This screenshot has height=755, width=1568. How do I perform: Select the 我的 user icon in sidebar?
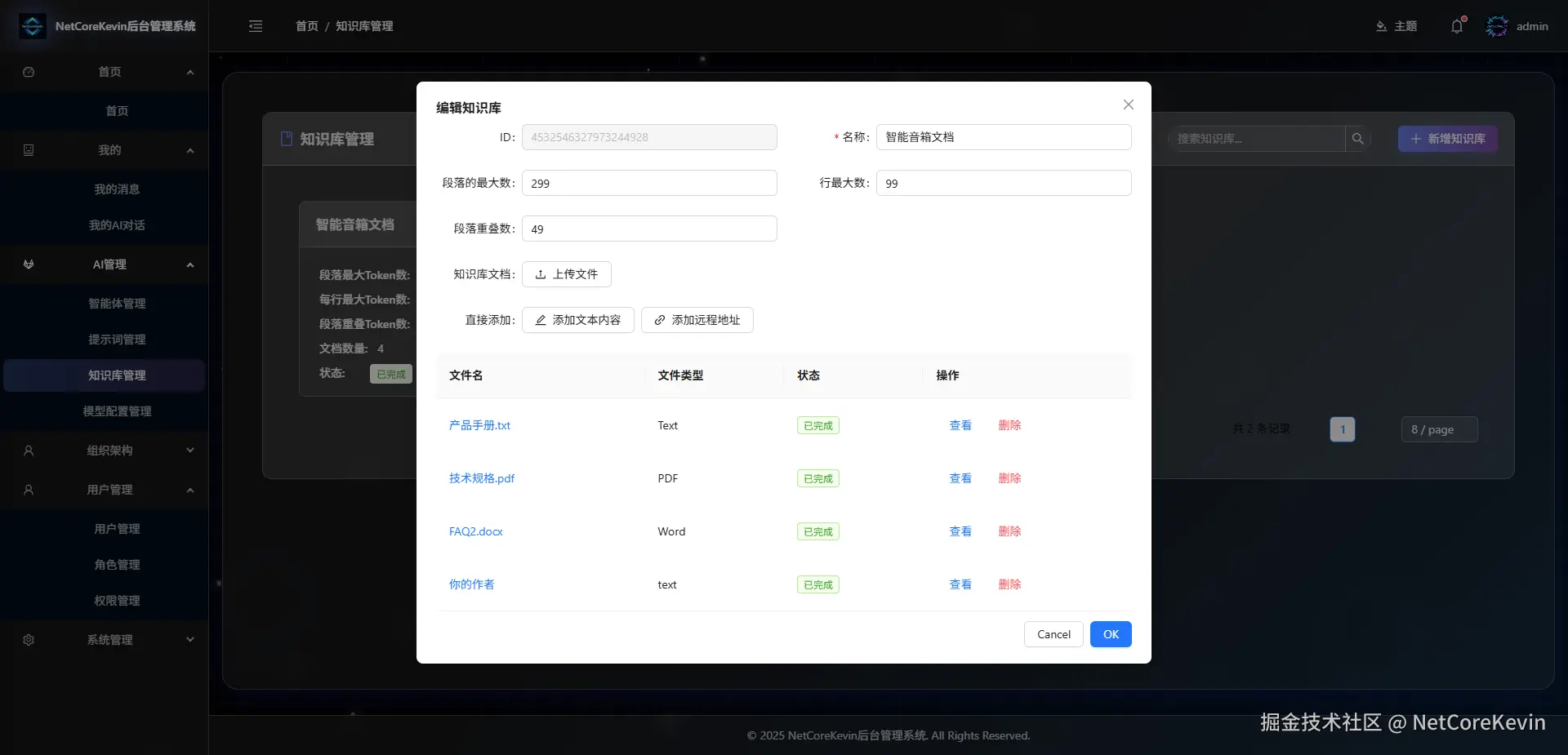(28, 150)
